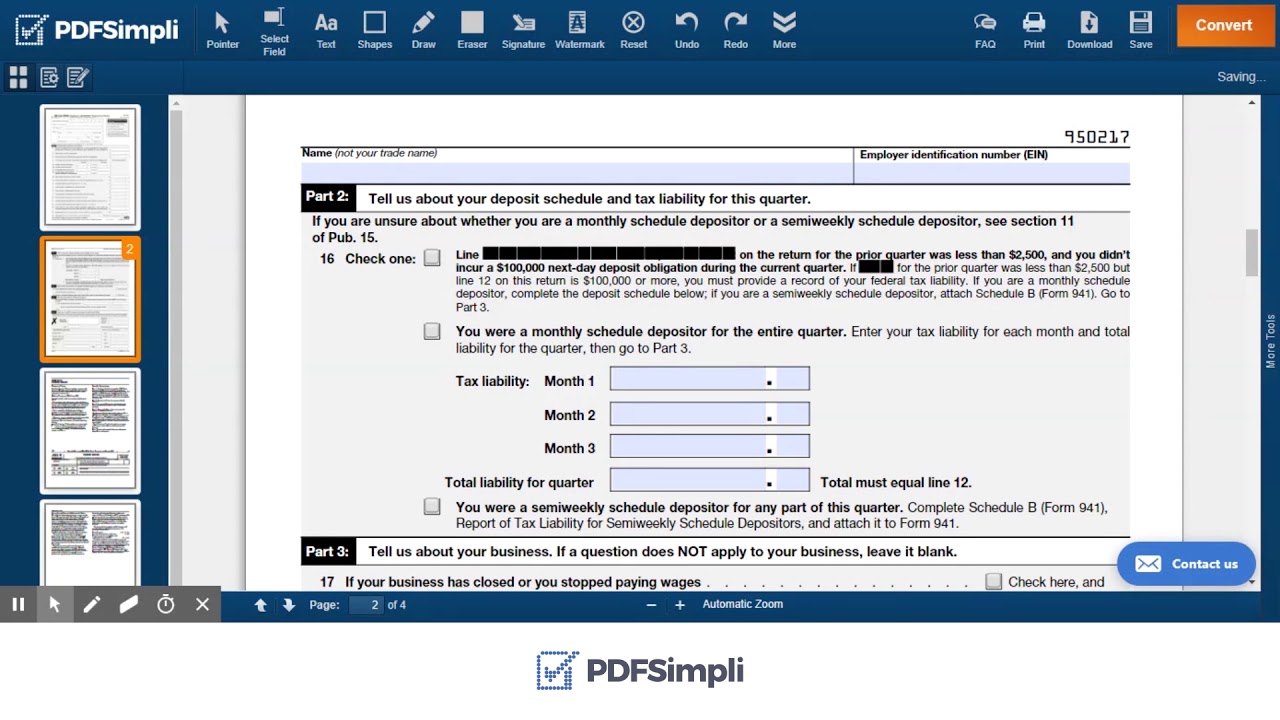The width and height of the screenshot is (1280, 720).
Task: Add a Signature
Action: coord(523,30)
